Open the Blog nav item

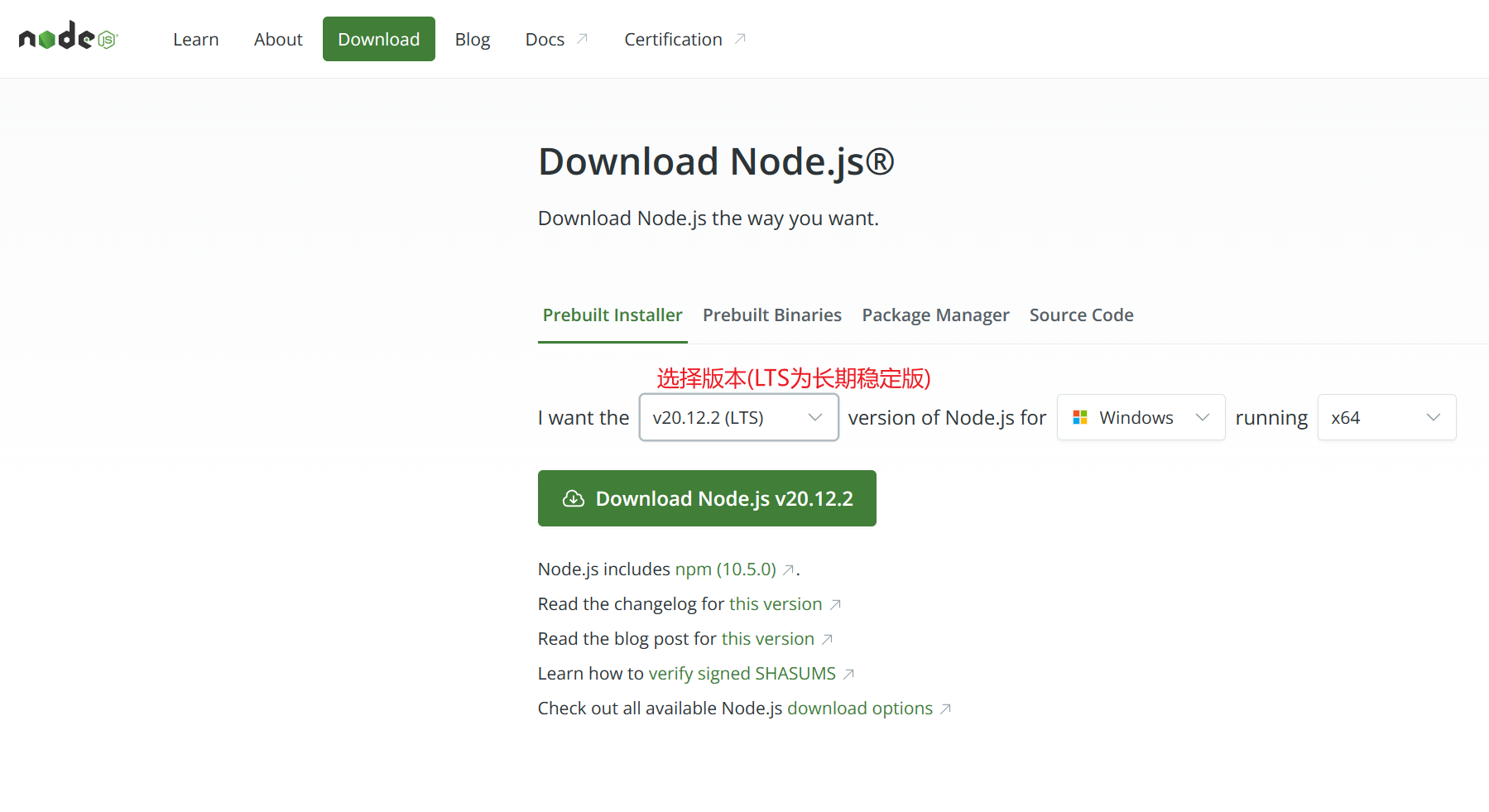(x=473, y=39)
